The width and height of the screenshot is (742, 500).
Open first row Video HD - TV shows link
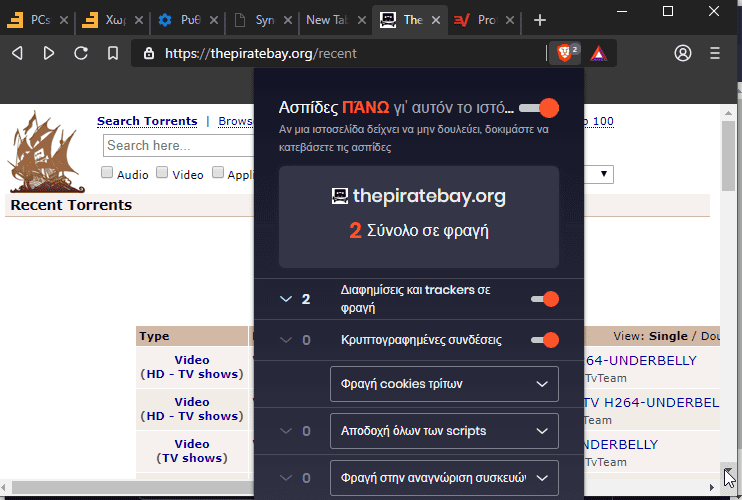coord(192,367)
